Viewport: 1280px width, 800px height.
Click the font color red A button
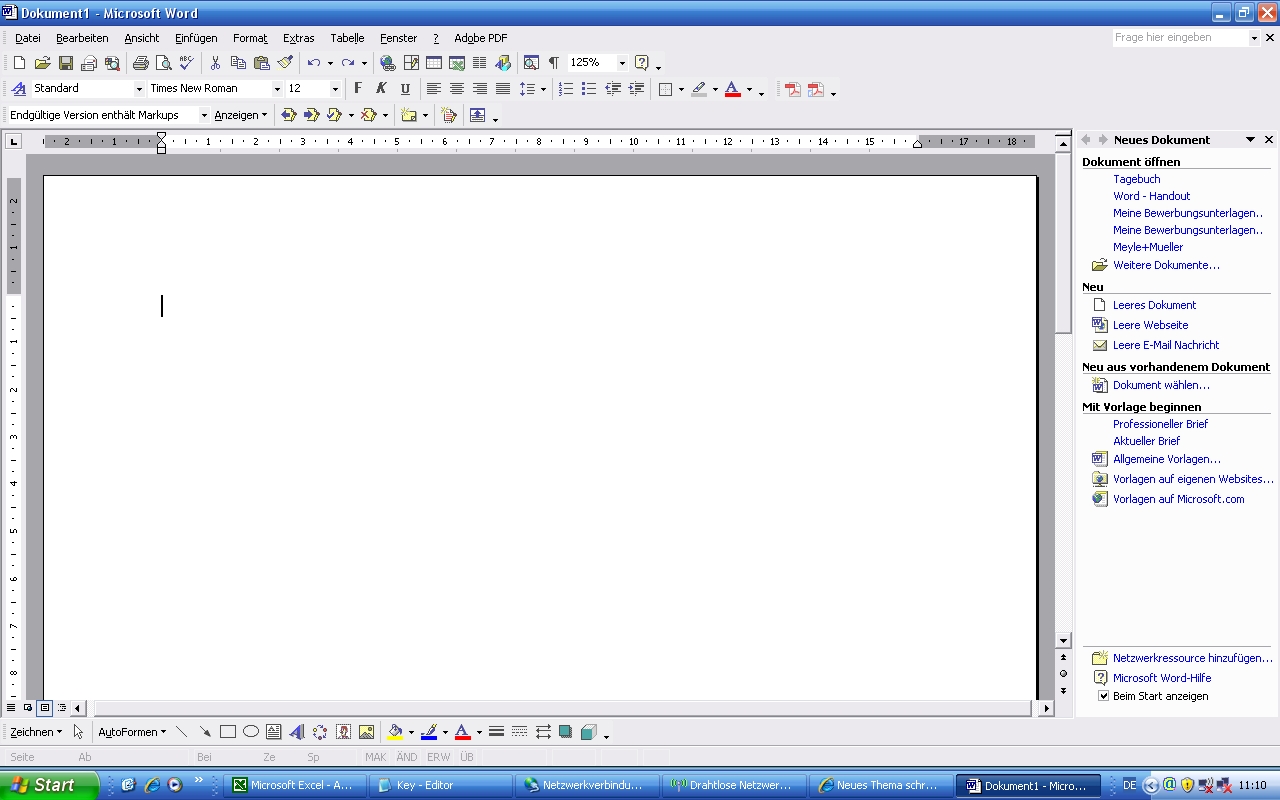click(x=732, y=89)
